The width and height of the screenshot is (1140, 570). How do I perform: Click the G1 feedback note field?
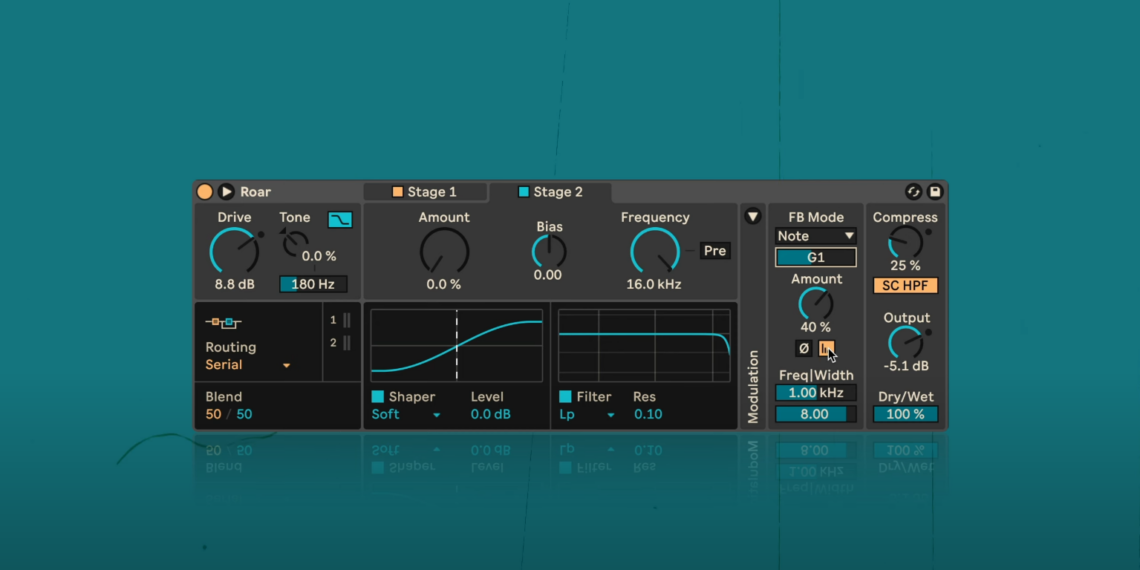pos(816,258)
